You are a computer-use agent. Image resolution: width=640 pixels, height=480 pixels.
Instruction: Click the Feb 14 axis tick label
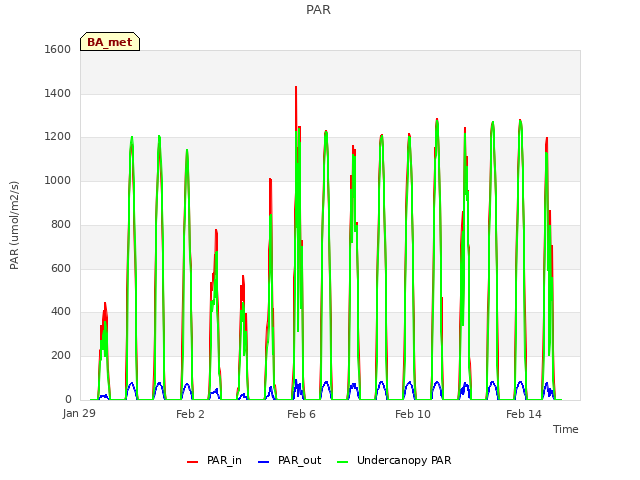(x=524, y=414)
